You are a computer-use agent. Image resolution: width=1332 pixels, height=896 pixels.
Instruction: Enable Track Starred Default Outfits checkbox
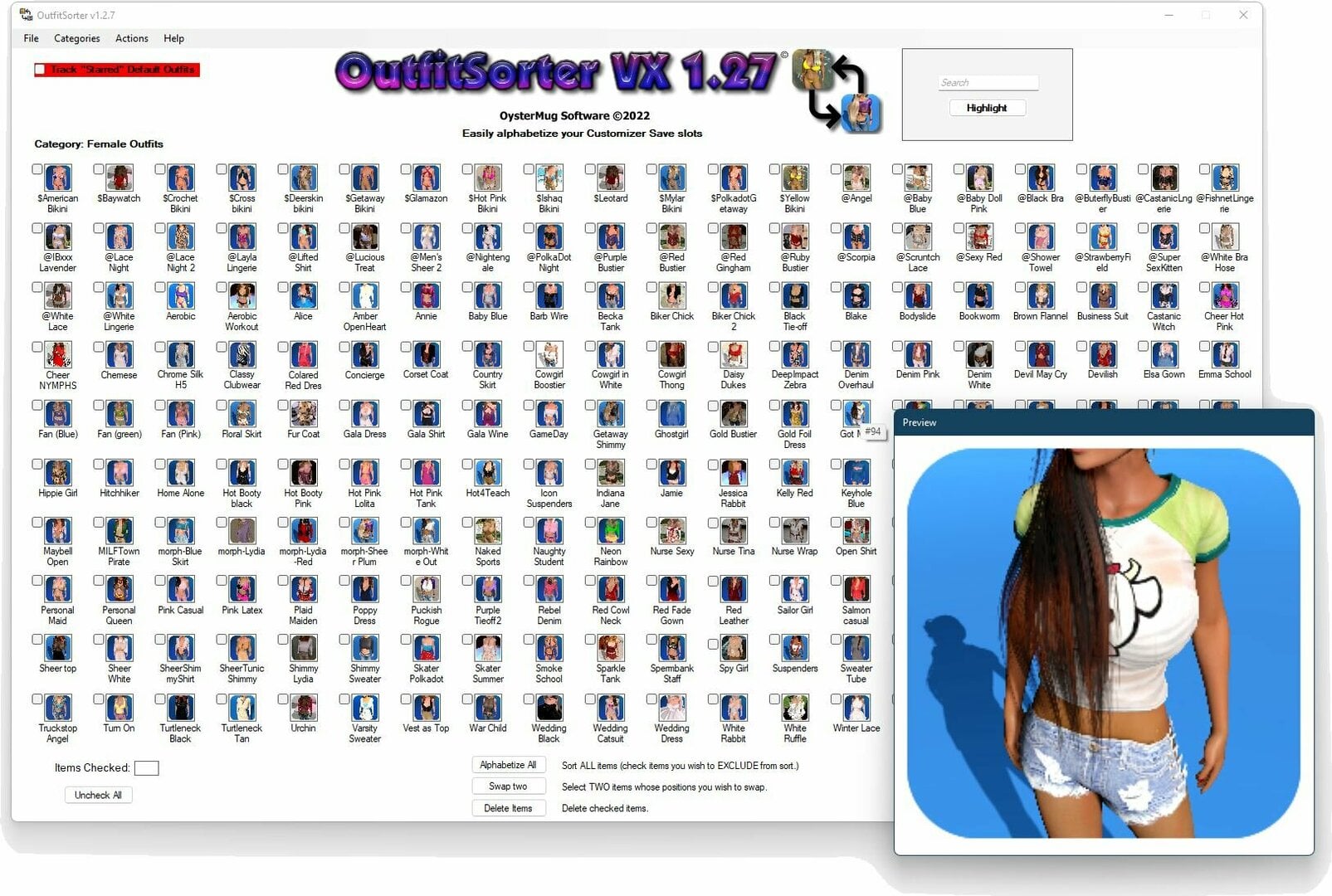tap(40, 70)
